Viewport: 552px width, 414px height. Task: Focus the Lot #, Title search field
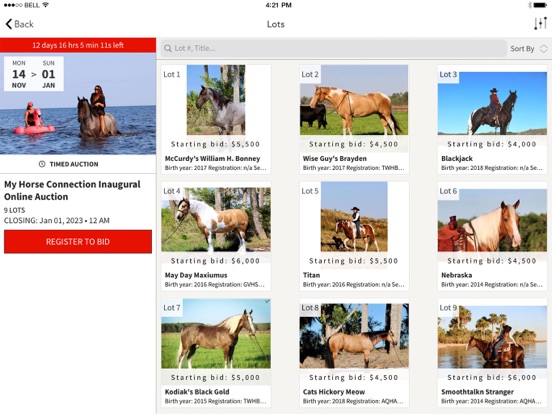click(x=333, y=48)
